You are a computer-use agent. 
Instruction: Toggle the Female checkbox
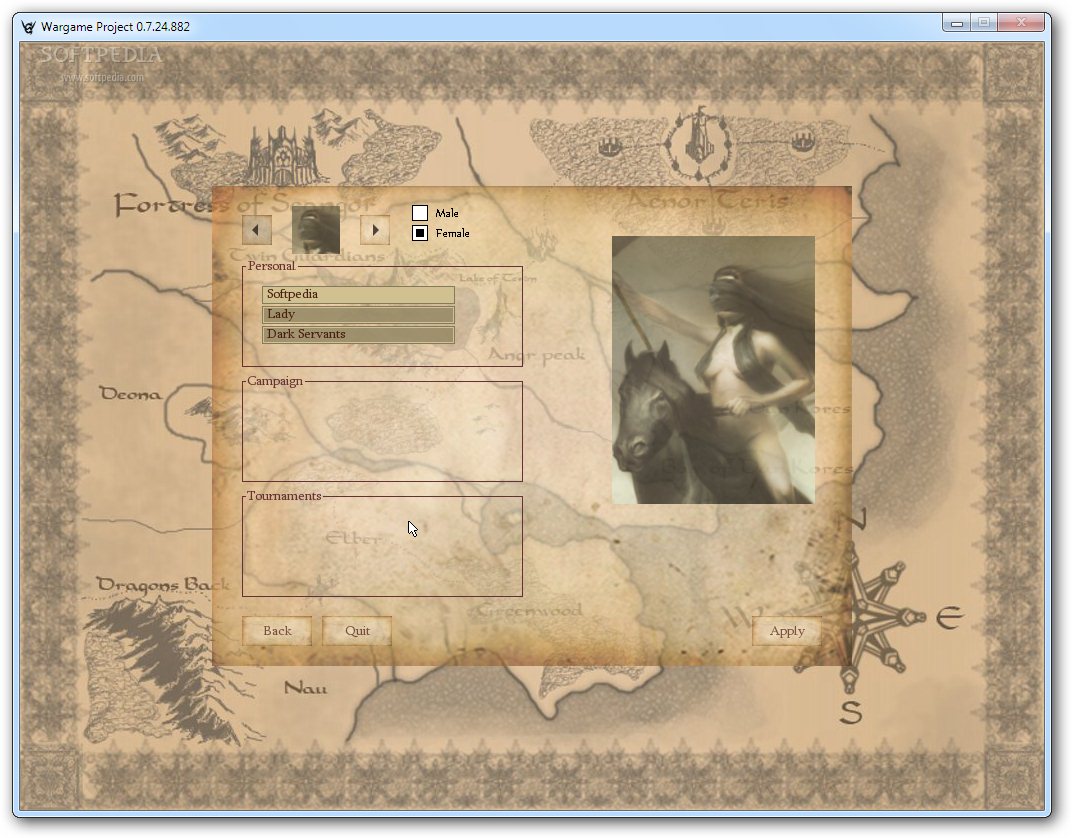pos(420,233)
